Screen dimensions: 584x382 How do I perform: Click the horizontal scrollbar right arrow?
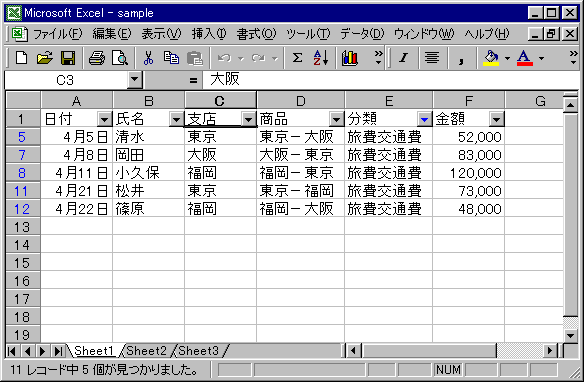coord(549,351)
